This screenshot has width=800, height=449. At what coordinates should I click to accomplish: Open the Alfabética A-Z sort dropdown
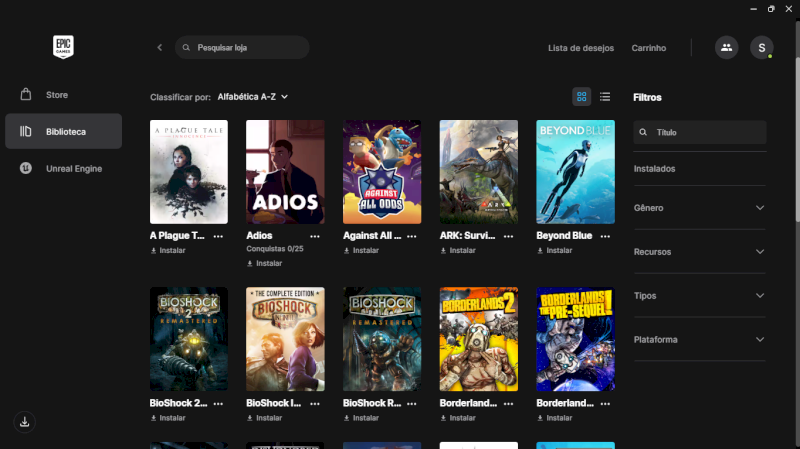[x=253, y=96]
